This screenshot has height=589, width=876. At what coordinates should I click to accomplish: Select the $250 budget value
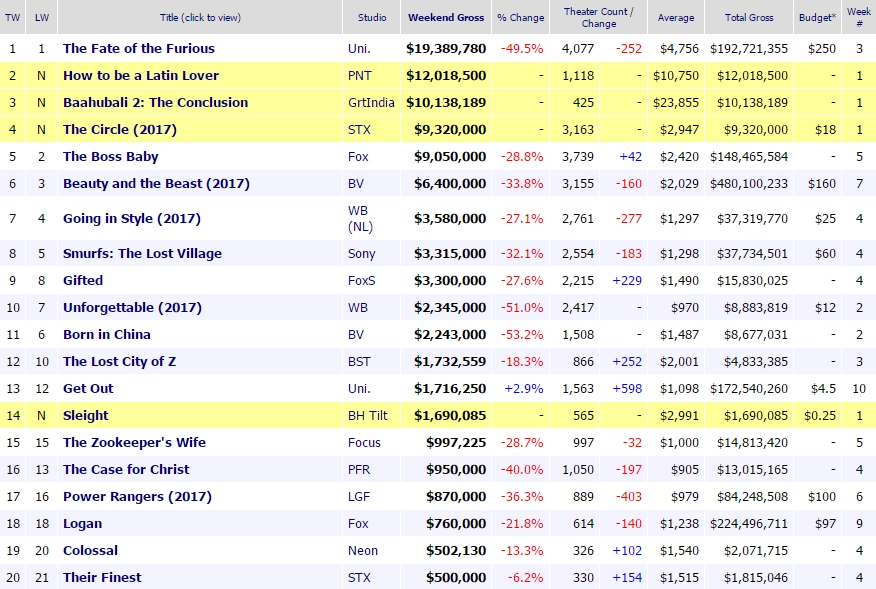822,49
